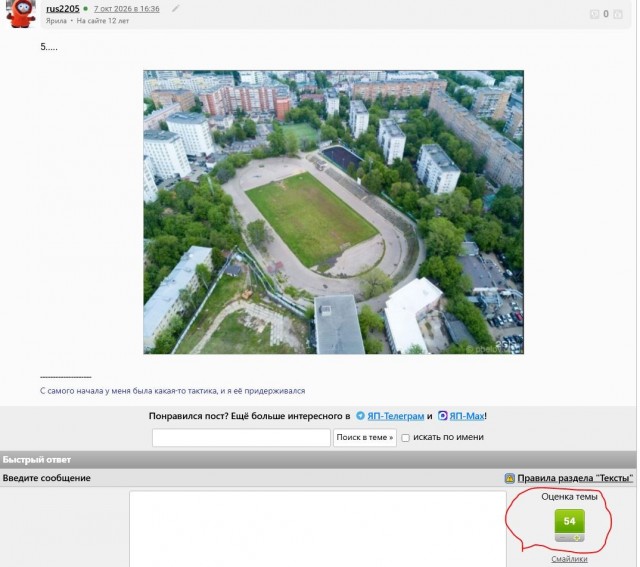Click the Max messenger icon before ЯП-Max
The height and width of the screenshot is (567, 640).
click(x=442, y=416)
